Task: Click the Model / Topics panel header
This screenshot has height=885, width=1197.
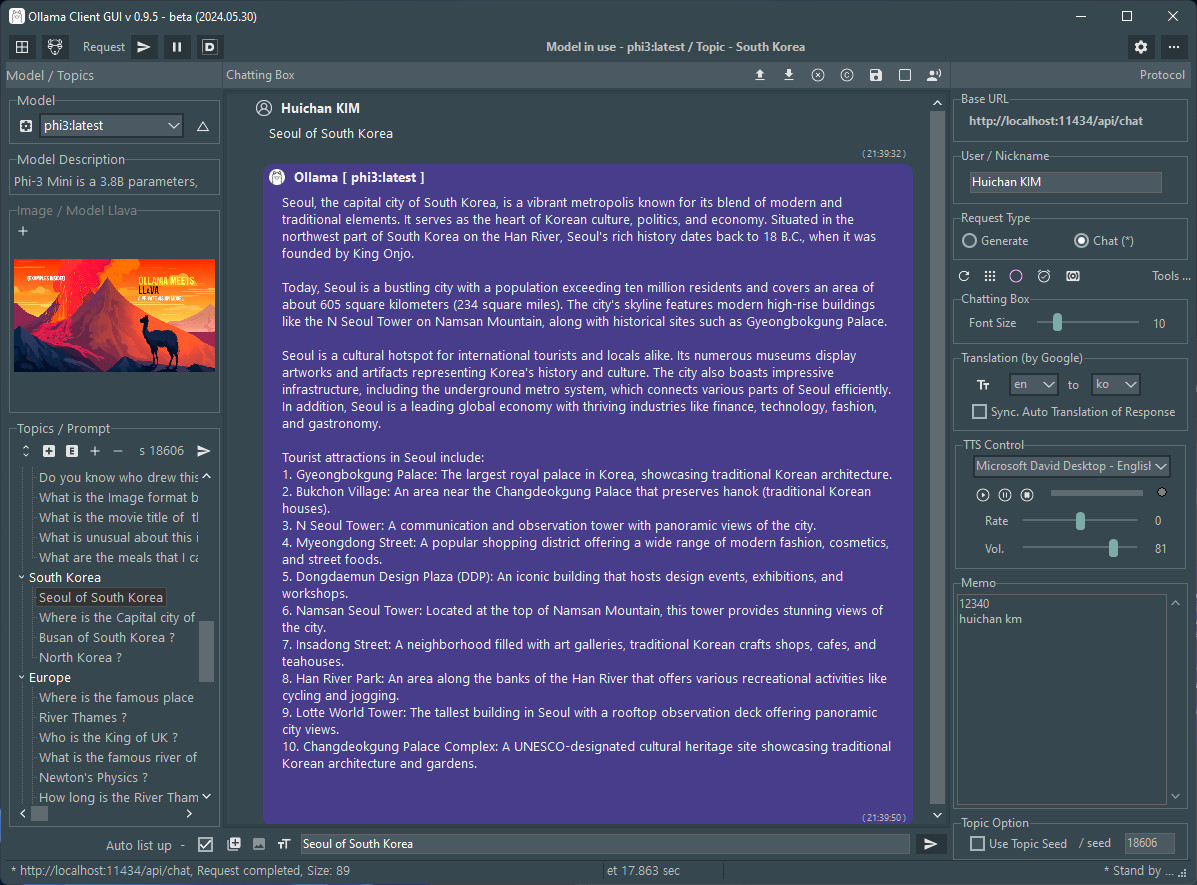Action: pos(50,76)
